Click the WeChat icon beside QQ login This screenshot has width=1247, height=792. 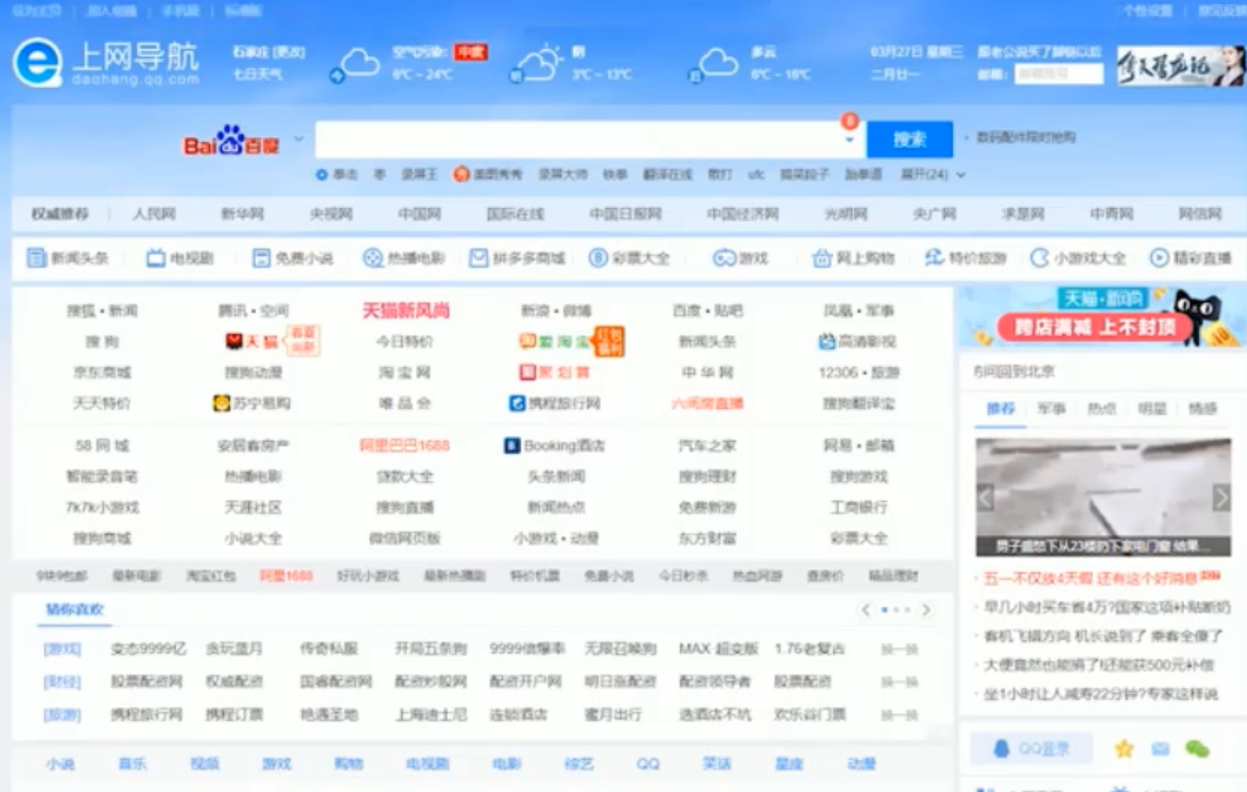(1197, 748)
